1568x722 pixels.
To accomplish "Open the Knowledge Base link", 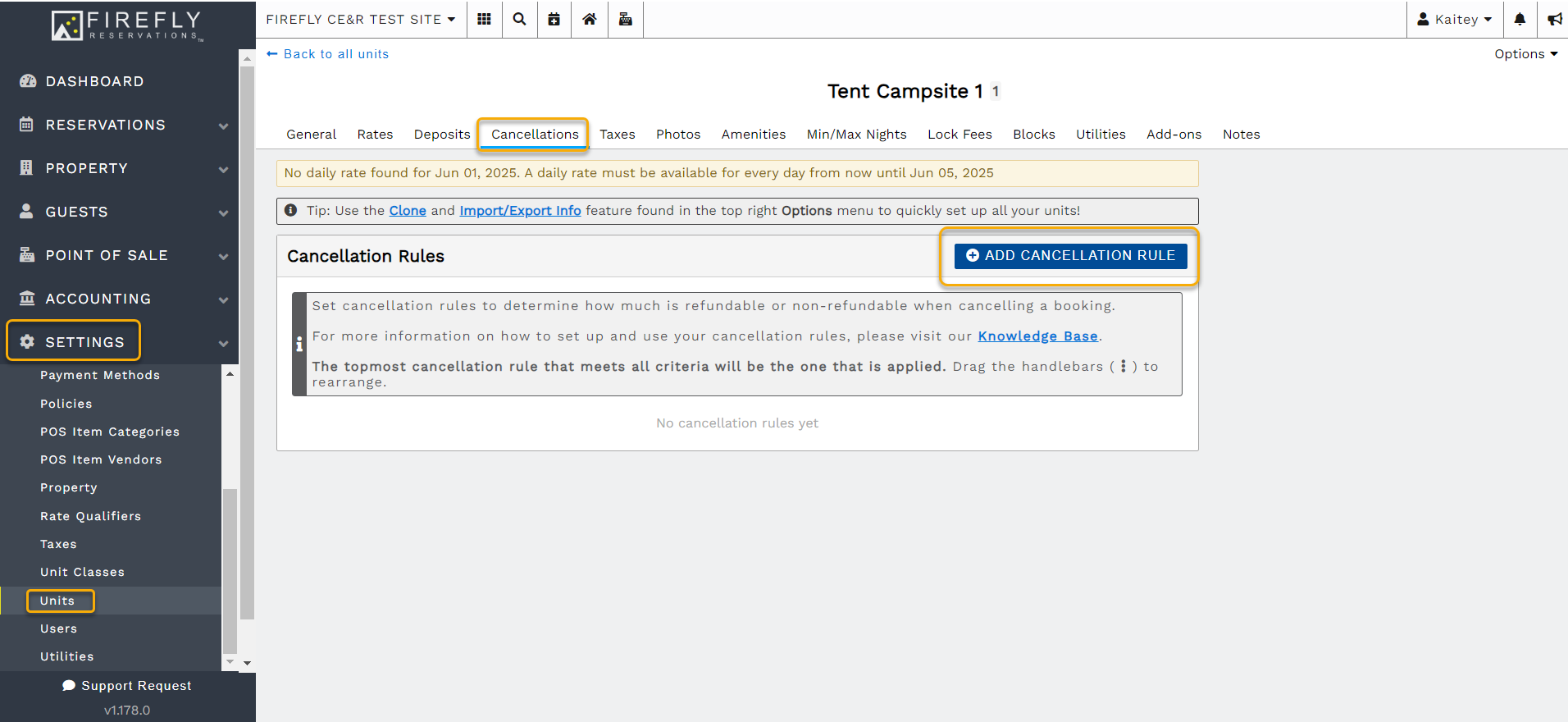I will click(1037, 336).
